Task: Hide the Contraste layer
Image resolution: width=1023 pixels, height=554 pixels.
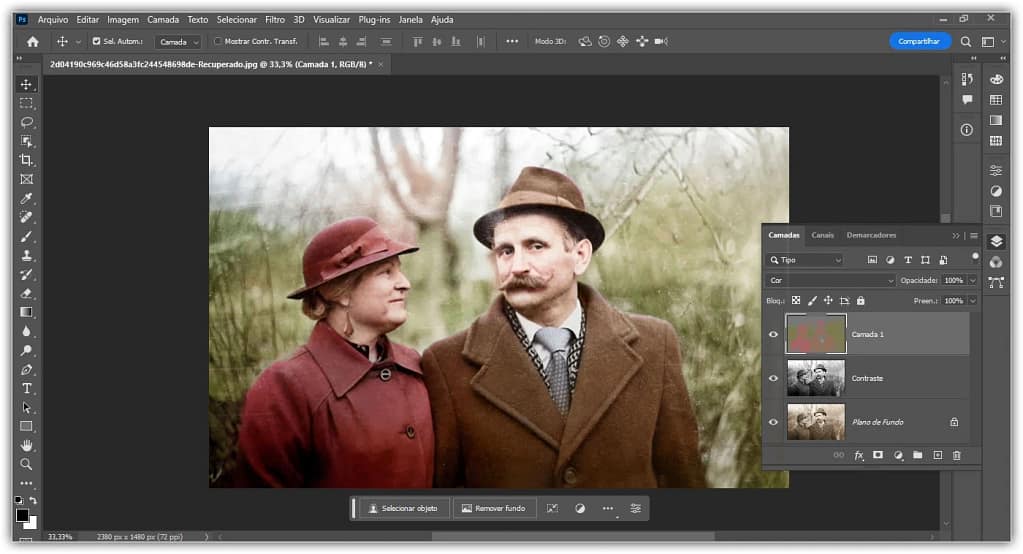Action: tap(773, 378)
